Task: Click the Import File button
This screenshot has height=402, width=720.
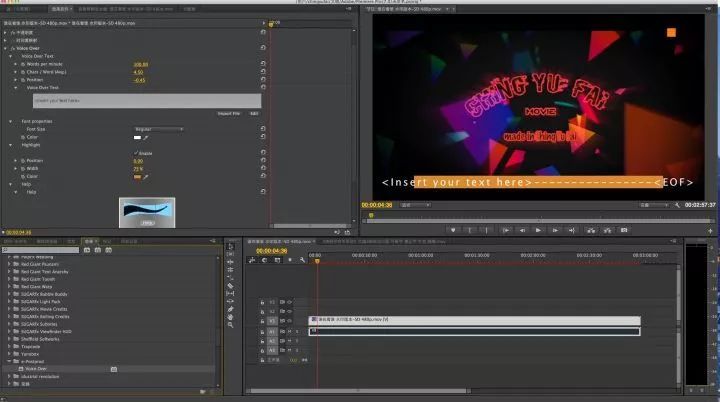Action: [228, 113]
